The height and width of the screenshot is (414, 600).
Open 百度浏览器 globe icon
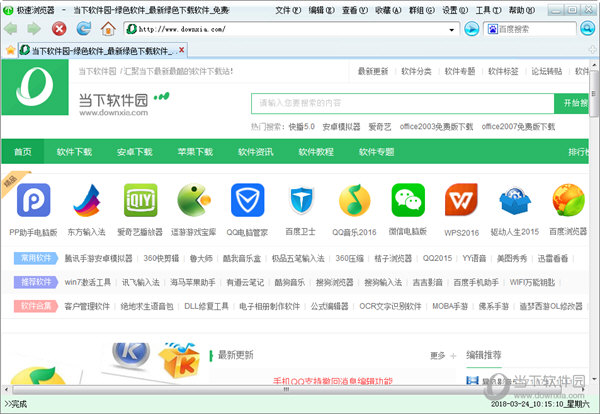pos(568,200)
